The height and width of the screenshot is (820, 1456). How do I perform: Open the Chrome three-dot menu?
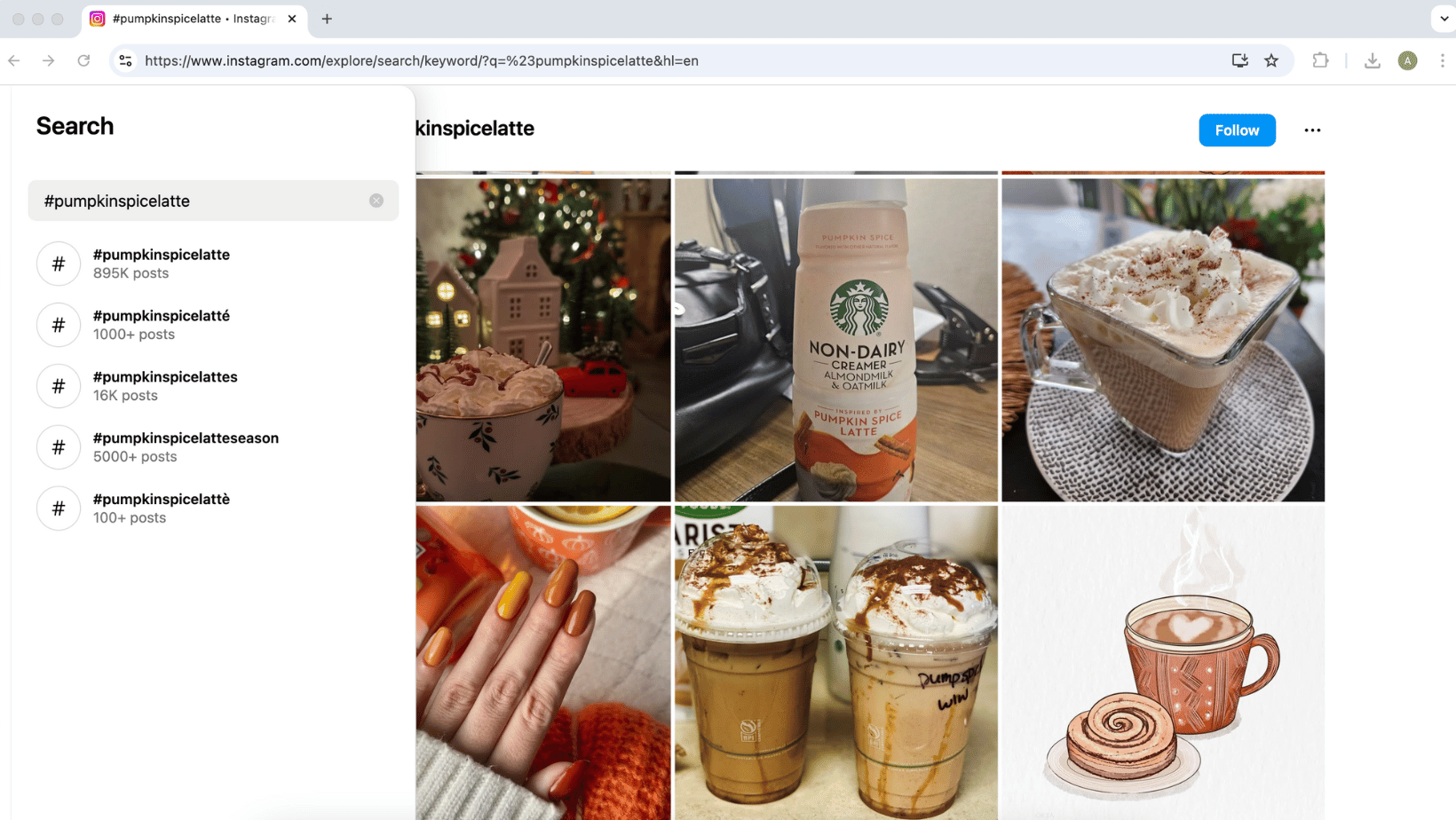(1442, 60)
